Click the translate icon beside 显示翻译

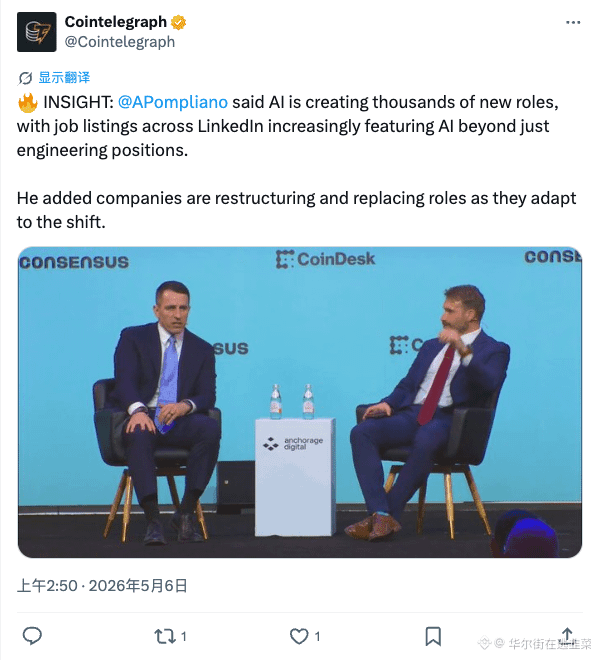[25, 78]
